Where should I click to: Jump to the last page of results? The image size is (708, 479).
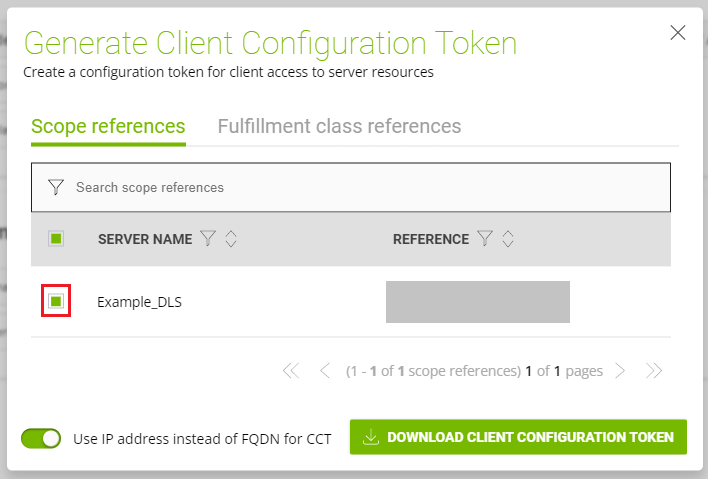654,371
